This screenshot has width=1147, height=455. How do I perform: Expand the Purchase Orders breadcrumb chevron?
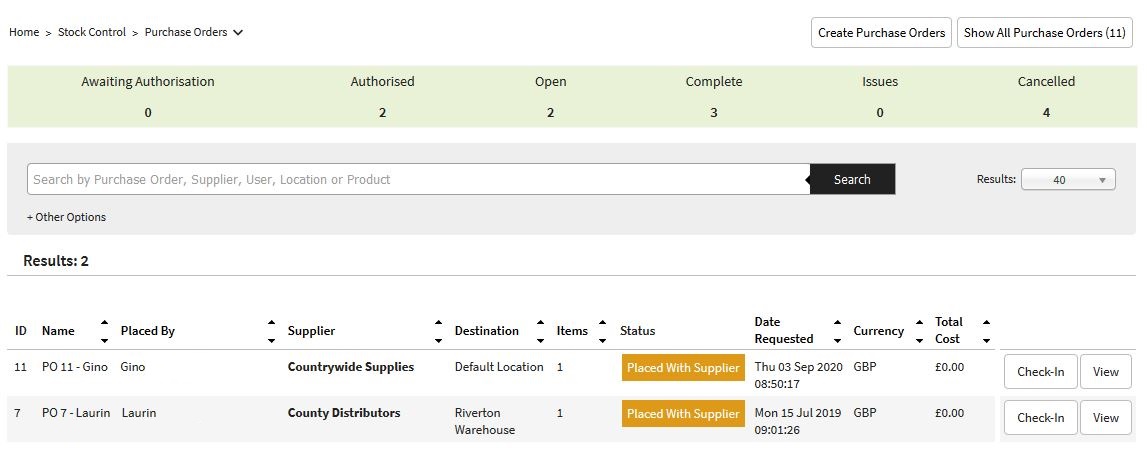click(x=238, y=32)
